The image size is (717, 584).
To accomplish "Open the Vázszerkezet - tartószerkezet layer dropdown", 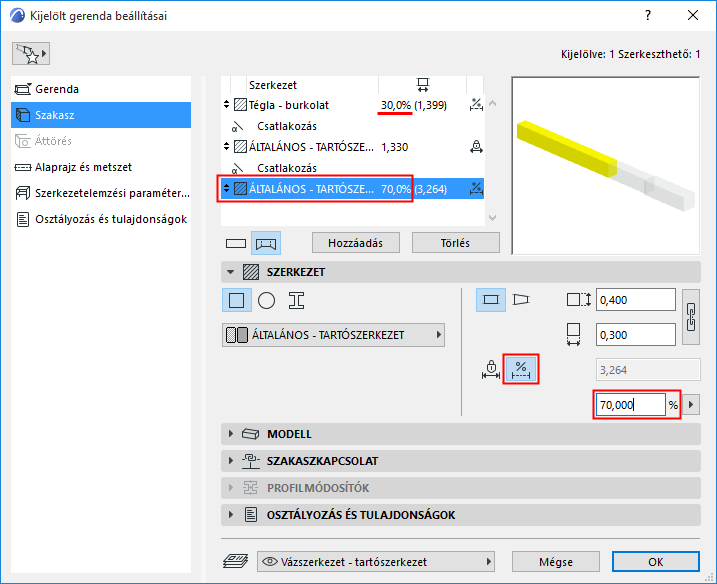I will click(376, 562).
